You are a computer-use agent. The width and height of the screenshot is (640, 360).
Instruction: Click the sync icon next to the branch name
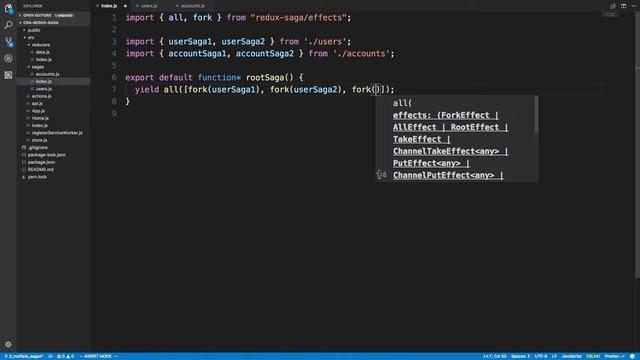(50, 356)
